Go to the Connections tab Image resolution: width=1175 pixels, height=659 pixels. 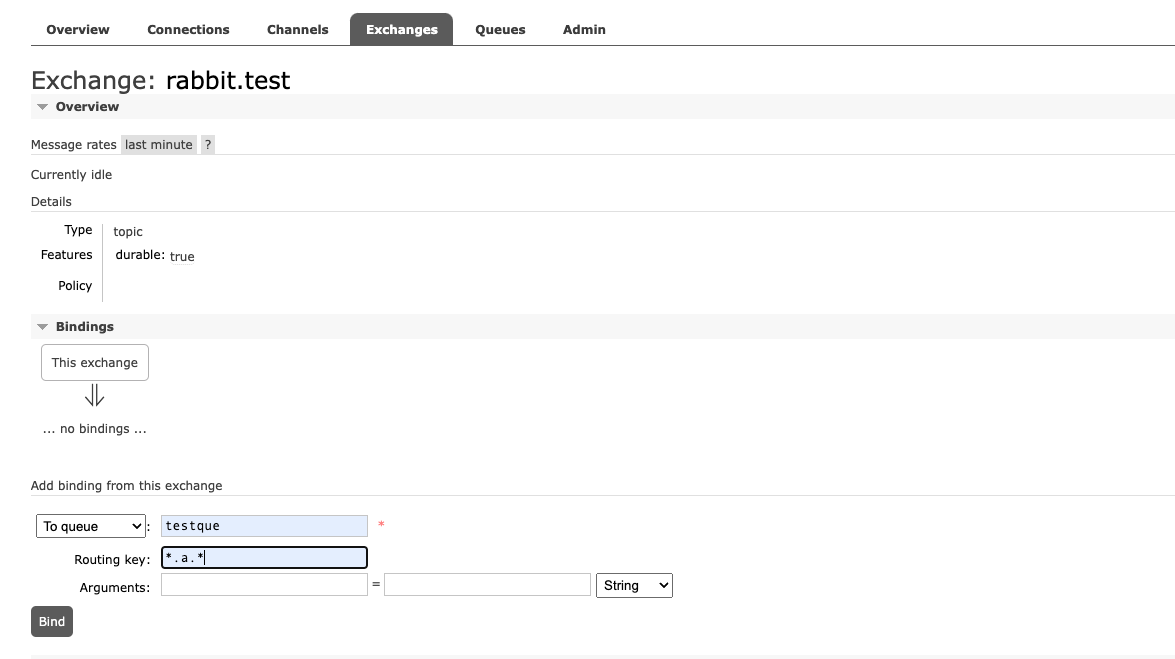coord(188,29)
